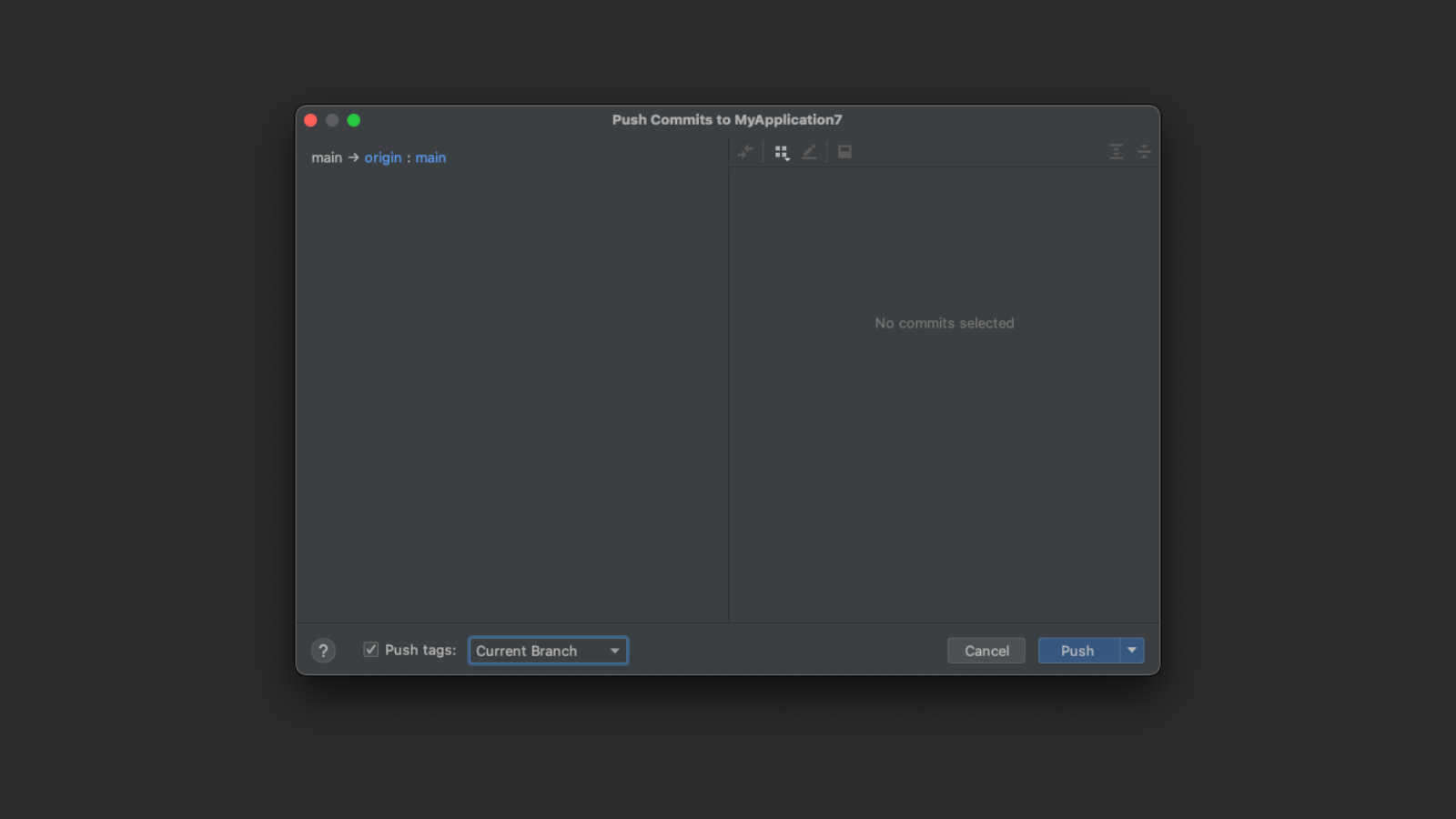This screenshot has height=819, width=1456.
Task: Click the origin remote link
Action: tap(383, 157)
